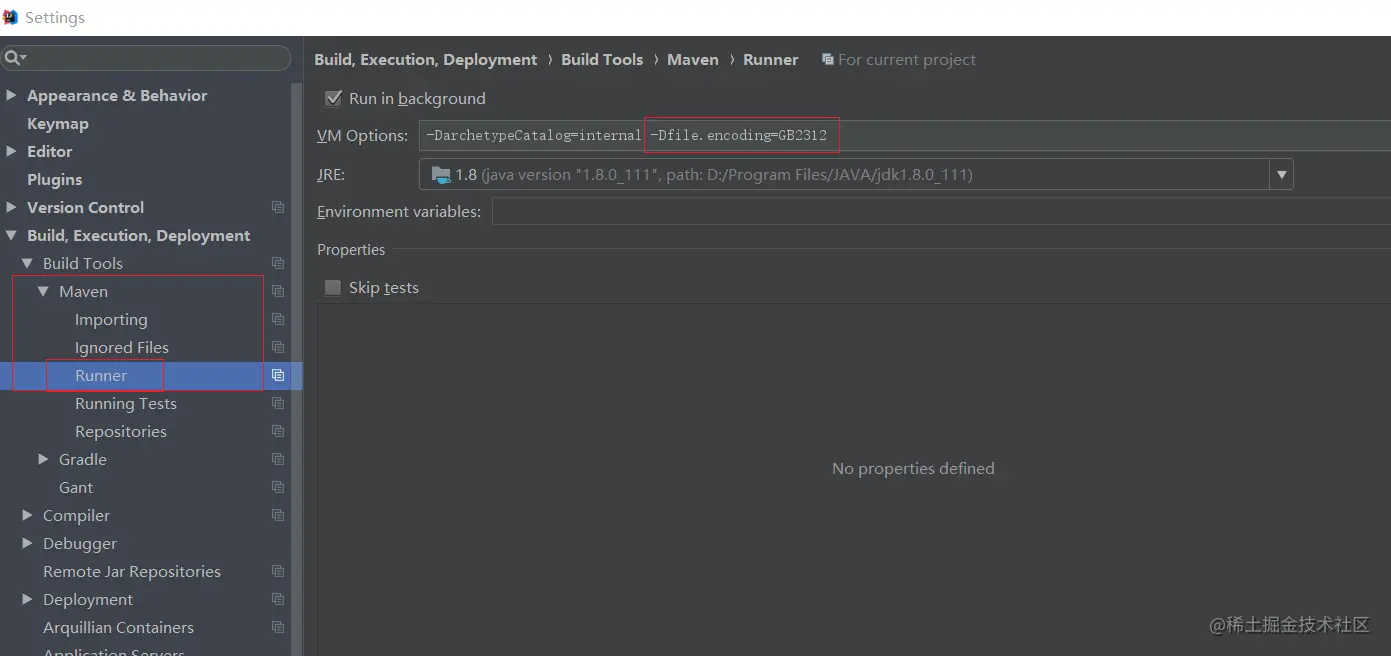Image resolution: width=1391 pixels, height=656 pixels.
Task: Expand the Debugger tree arrow
Action: pyautogui.click(x=28, y=543)
